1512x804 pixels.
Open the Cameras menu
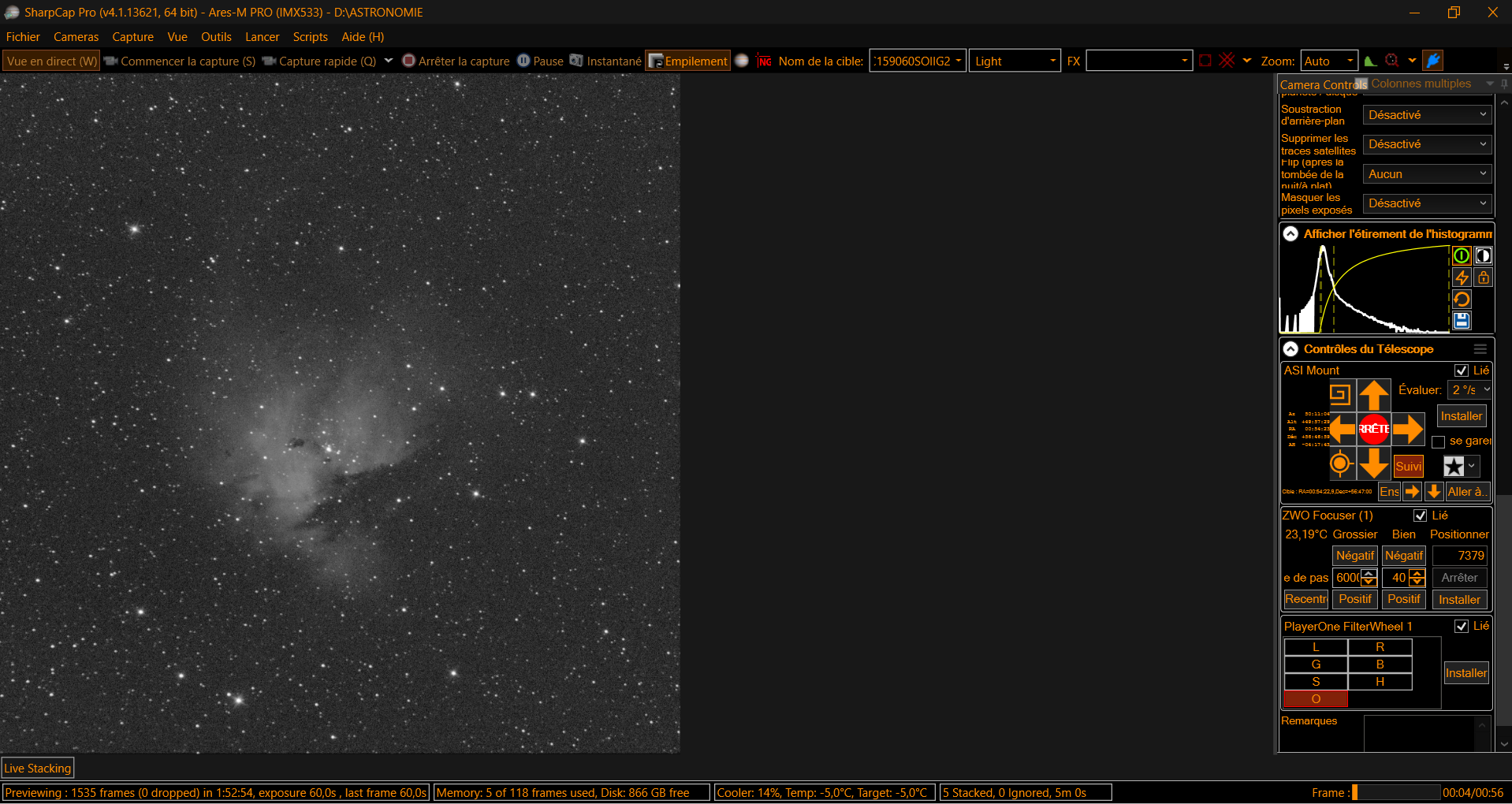point(76,37)
